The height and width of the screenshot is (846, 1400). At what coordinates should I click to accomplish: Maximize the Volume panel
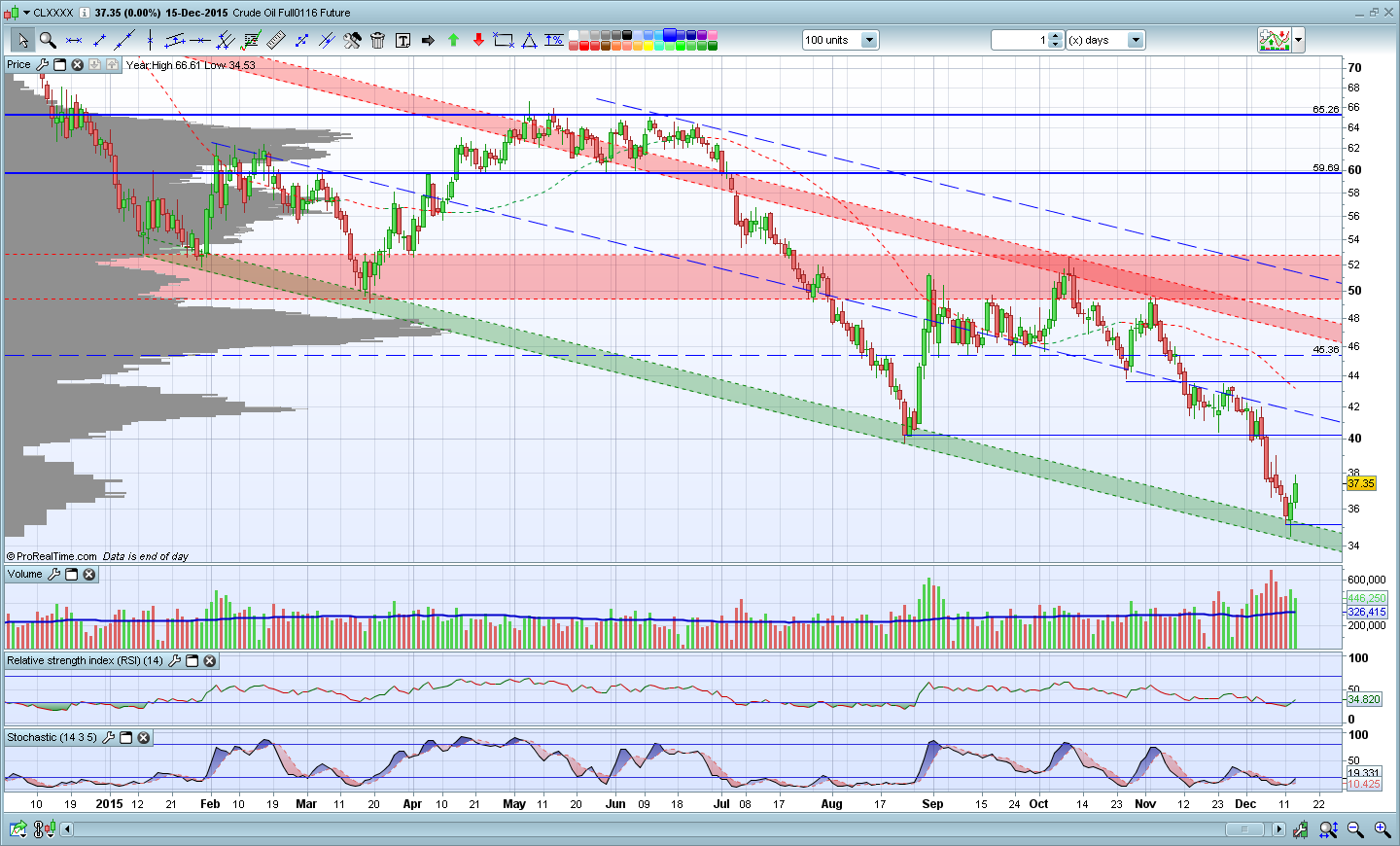click(71, 574)
